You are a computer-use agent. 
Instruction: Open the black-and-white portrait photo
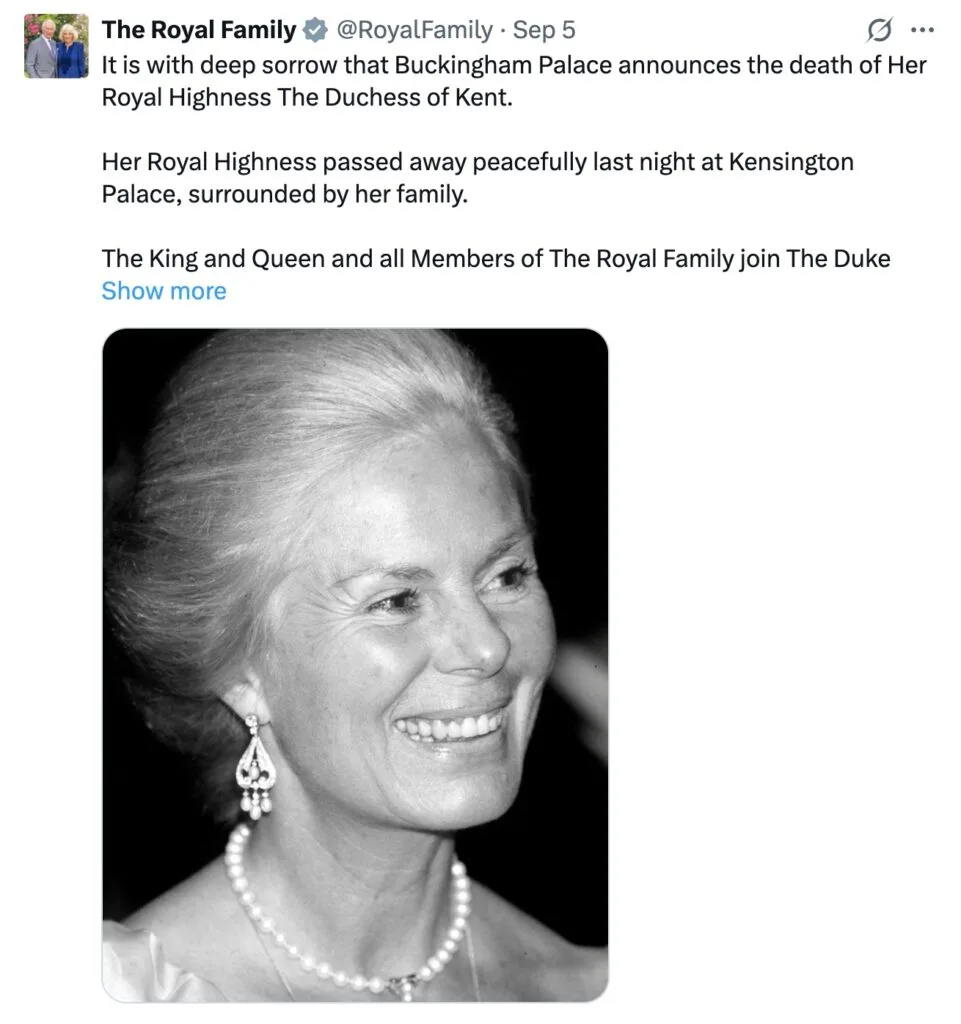[x=355, y=665]
